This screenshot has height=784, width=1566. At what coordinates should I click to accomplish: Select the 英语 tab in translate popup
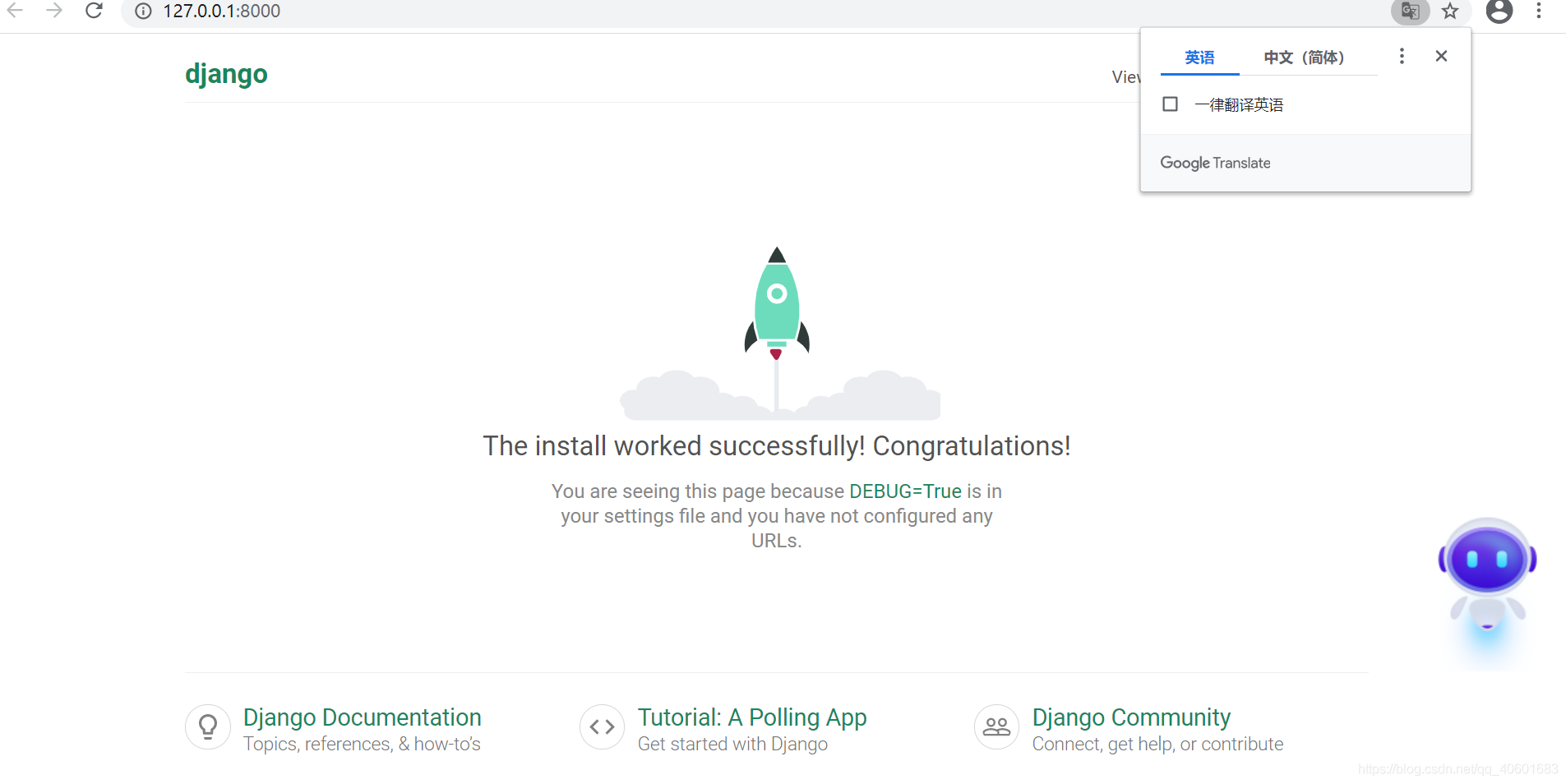point(1199,58)
